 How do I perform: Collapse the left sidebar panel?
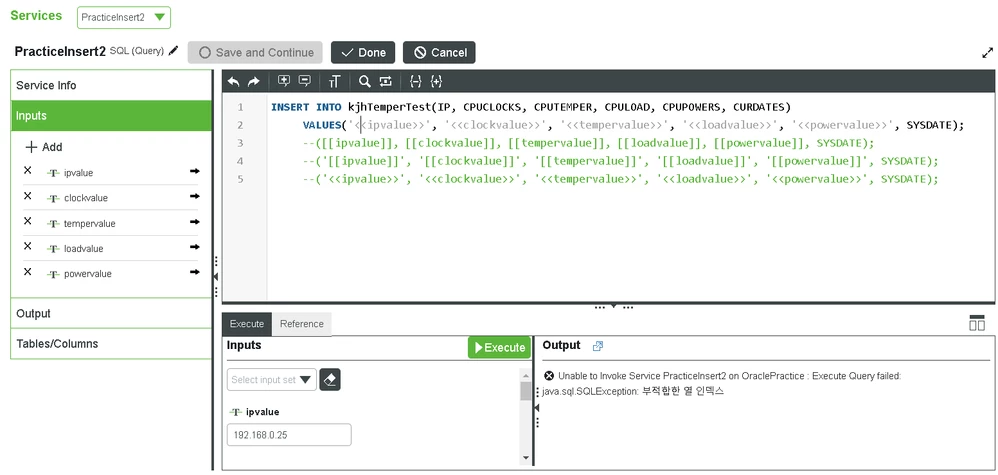(x=216, y=277)
